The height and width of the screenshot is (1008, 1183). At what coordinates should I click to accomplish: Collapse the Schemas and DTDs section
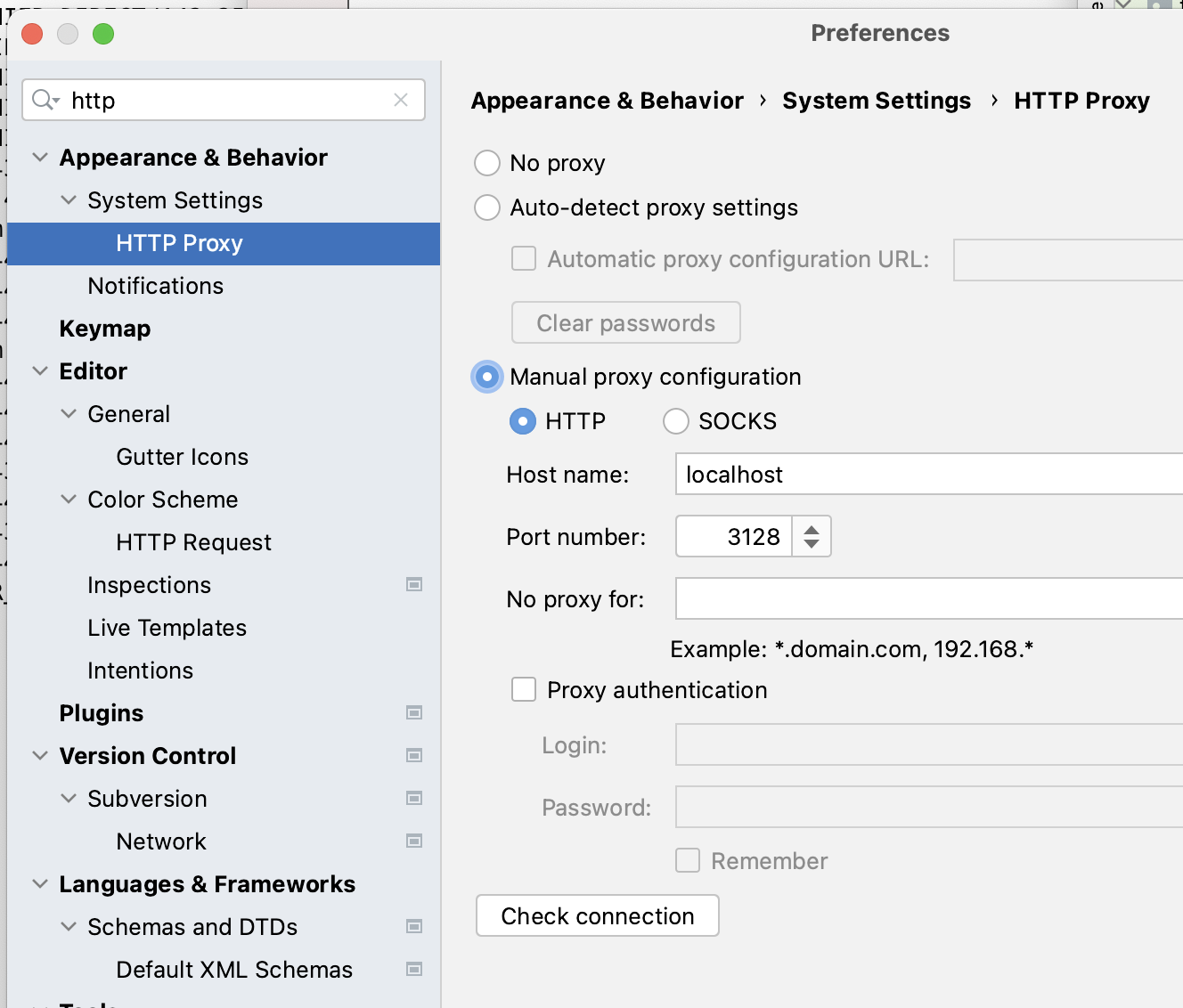coord(69,926)
